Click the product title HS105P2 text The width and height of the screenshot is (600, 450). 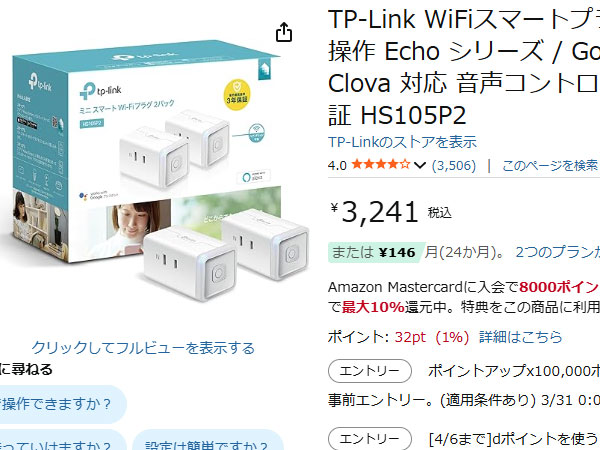point(413,116)
